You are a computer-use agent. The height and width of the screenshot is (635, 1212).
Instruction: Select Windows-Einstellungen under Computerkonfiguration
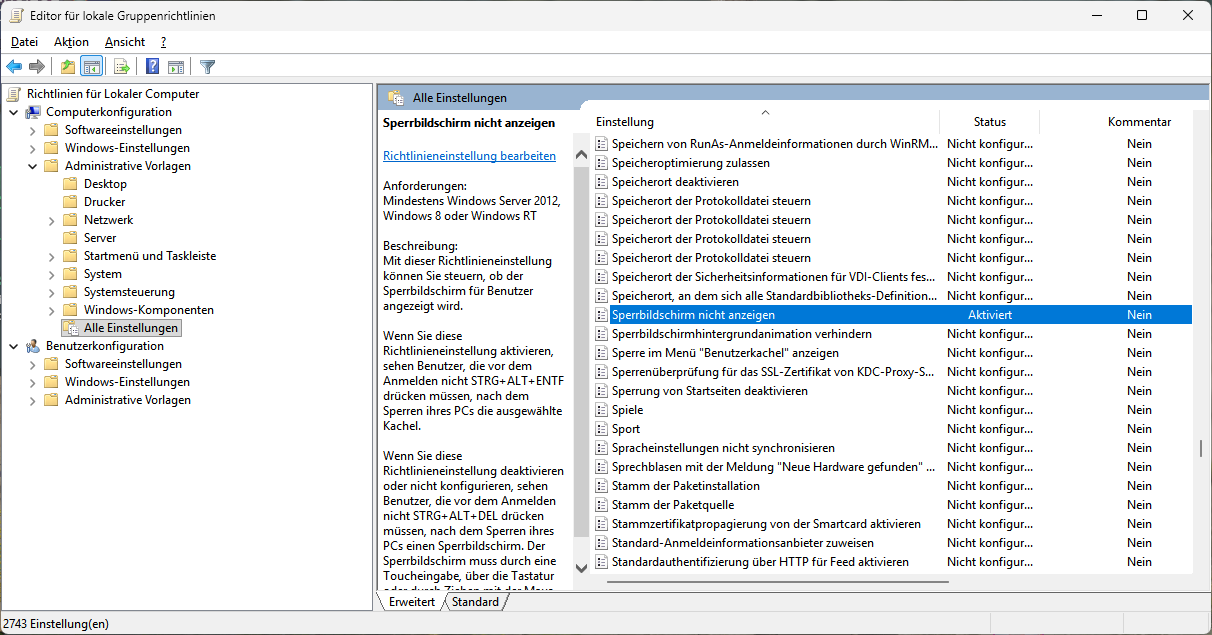(127, 148)
